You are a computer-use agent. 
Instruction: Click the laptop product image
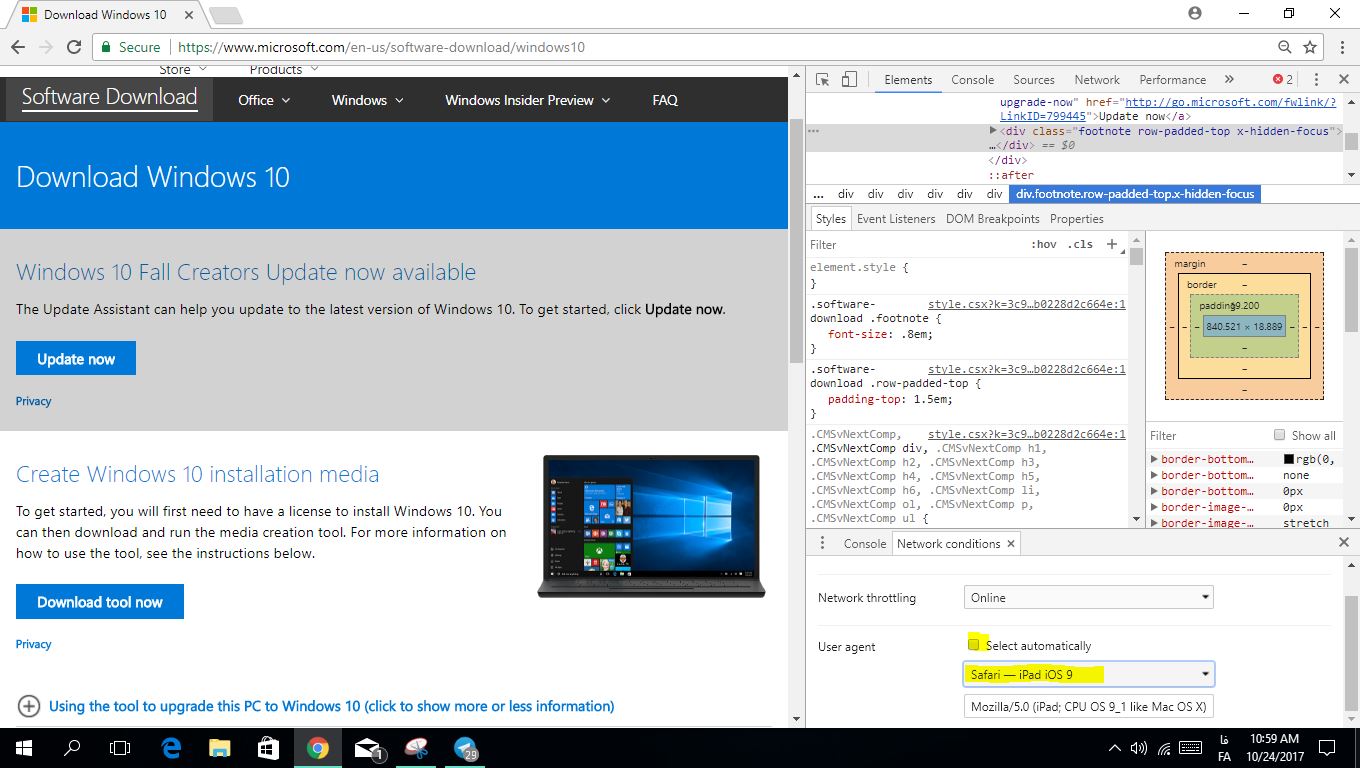(x=651, y=526)
